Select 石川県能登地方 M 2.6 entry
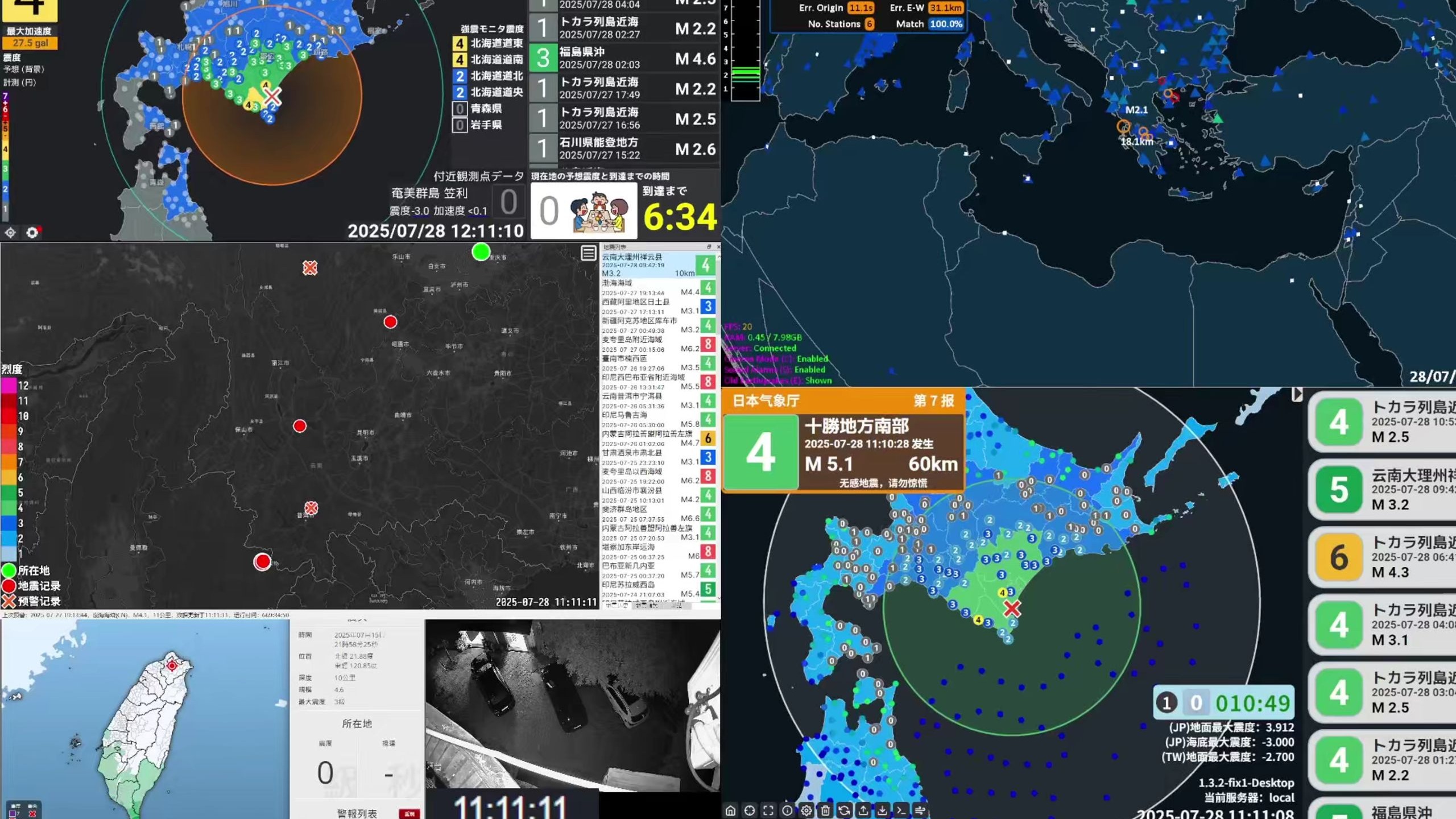This screenshot has height=819, width=1456. (624, 148)
